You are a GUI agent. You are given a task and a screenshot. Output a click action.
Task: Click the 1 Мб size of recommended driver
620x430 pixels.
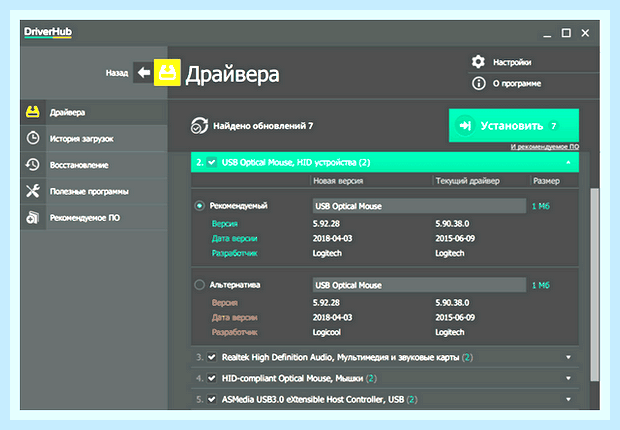coord(541,206)
